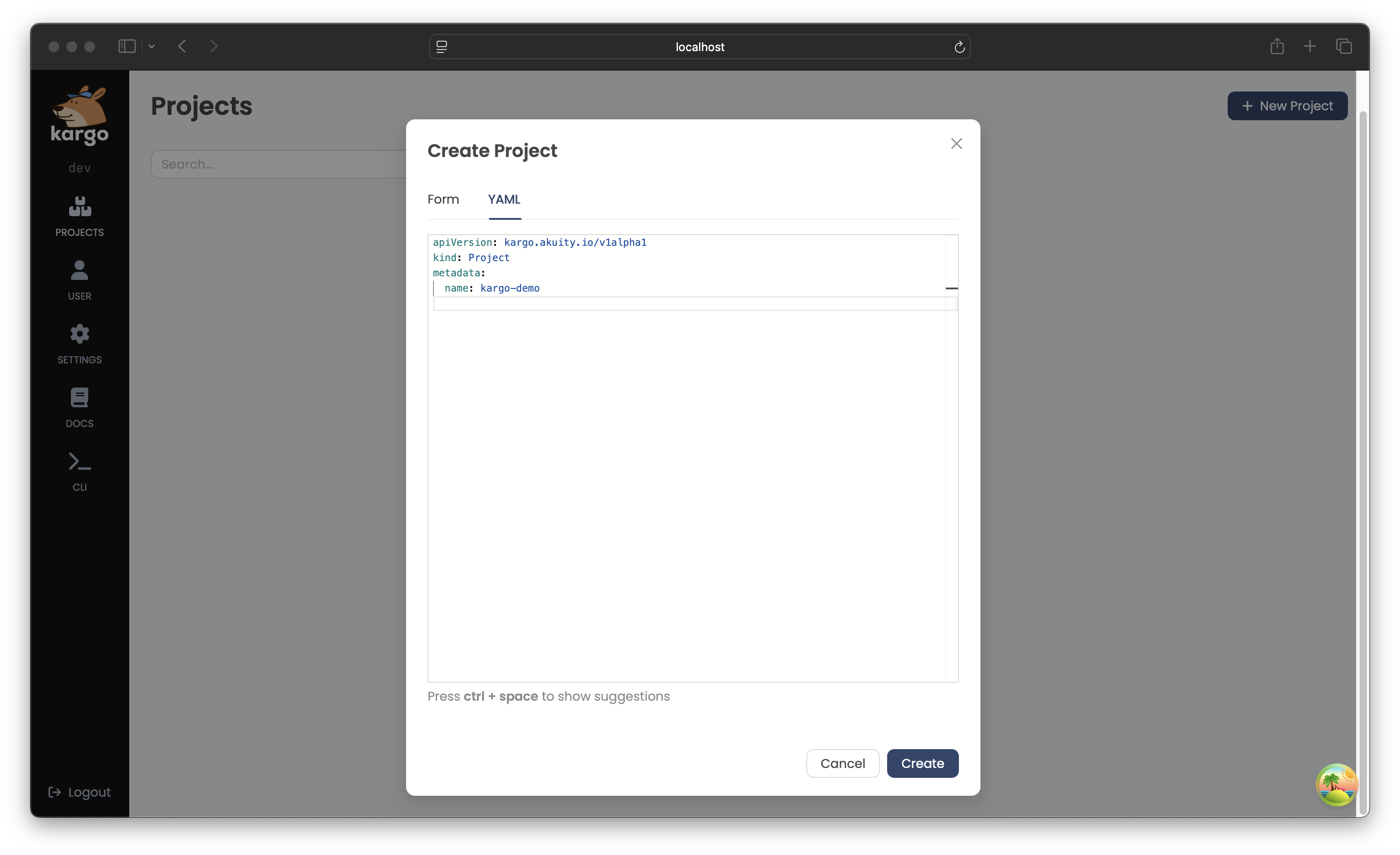
Task: Open the sidebar chevron dropdown in the toolbar
Action: pyautogui.click(x=152, y=46)
